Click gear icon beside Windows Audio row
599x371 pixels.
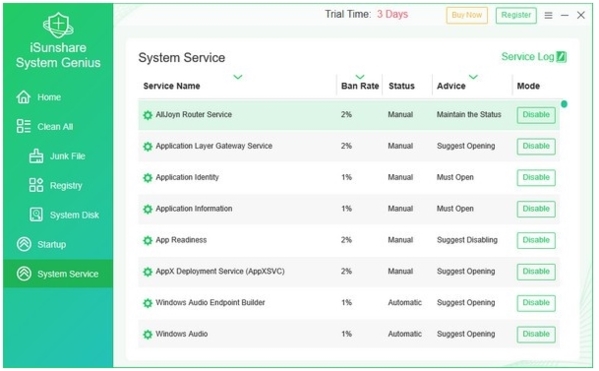coord(147,334)
